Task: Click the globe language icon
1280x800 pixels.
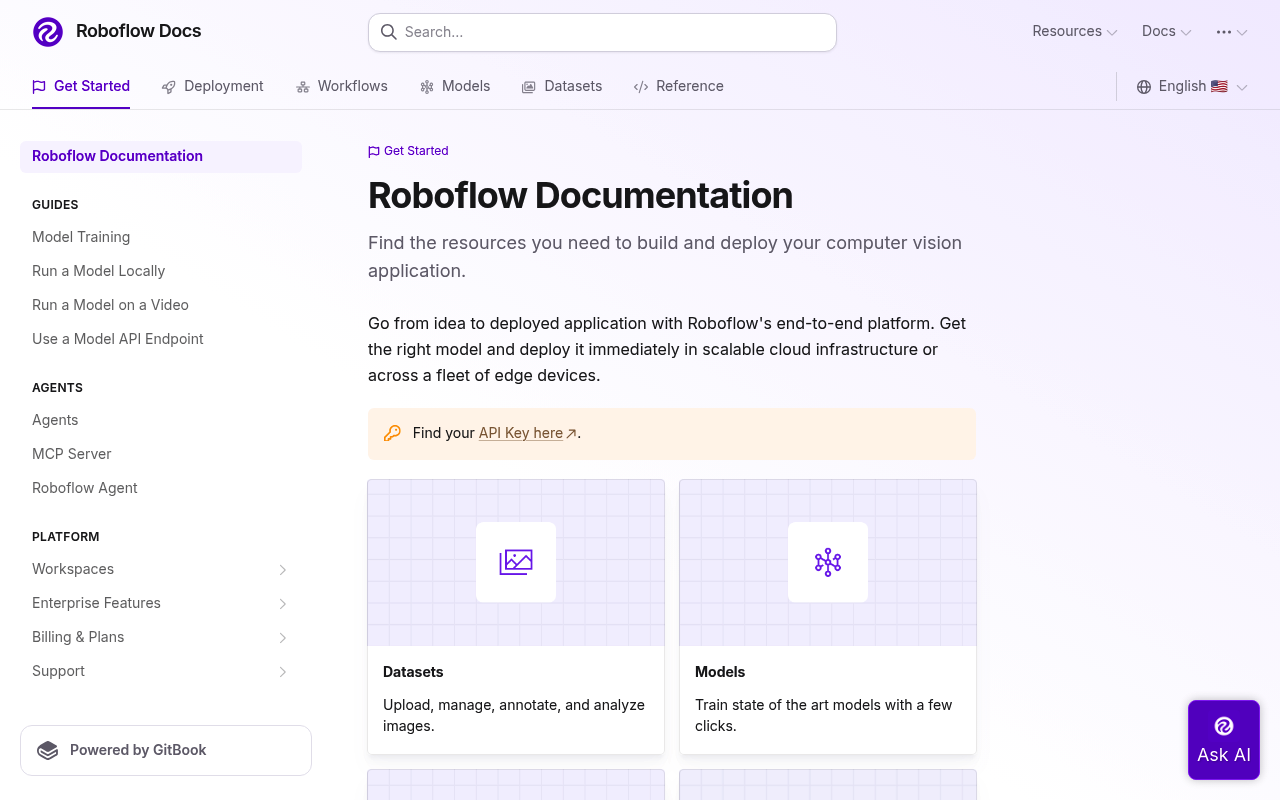Action: click(x=1144, y=87)
